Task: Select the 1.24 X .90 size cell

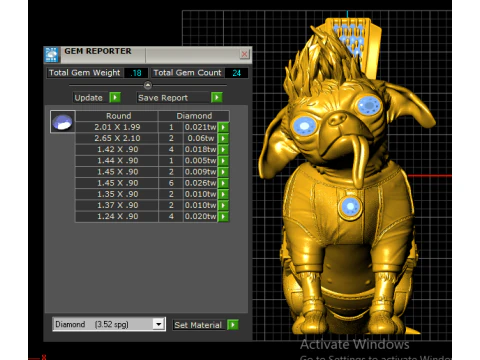Action: tap(117, 216)
